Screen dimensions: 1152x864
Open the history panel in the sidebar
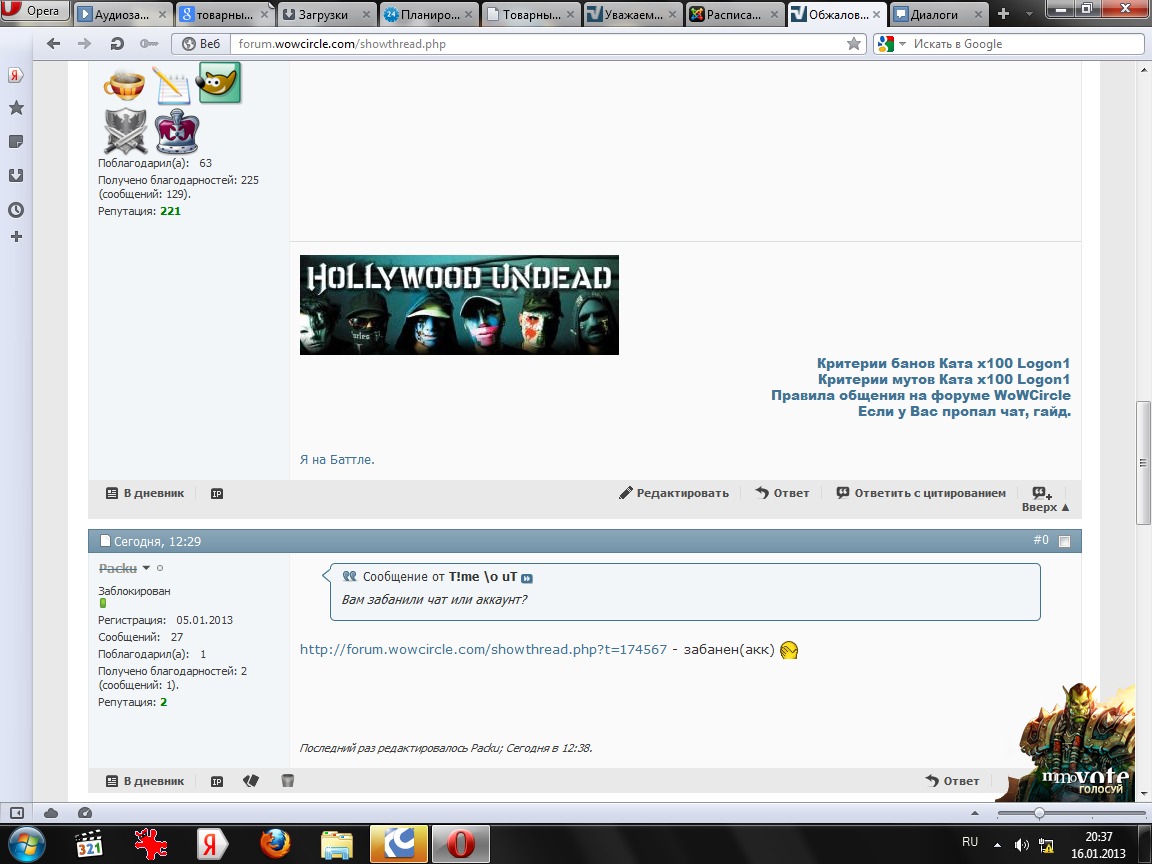16,209
